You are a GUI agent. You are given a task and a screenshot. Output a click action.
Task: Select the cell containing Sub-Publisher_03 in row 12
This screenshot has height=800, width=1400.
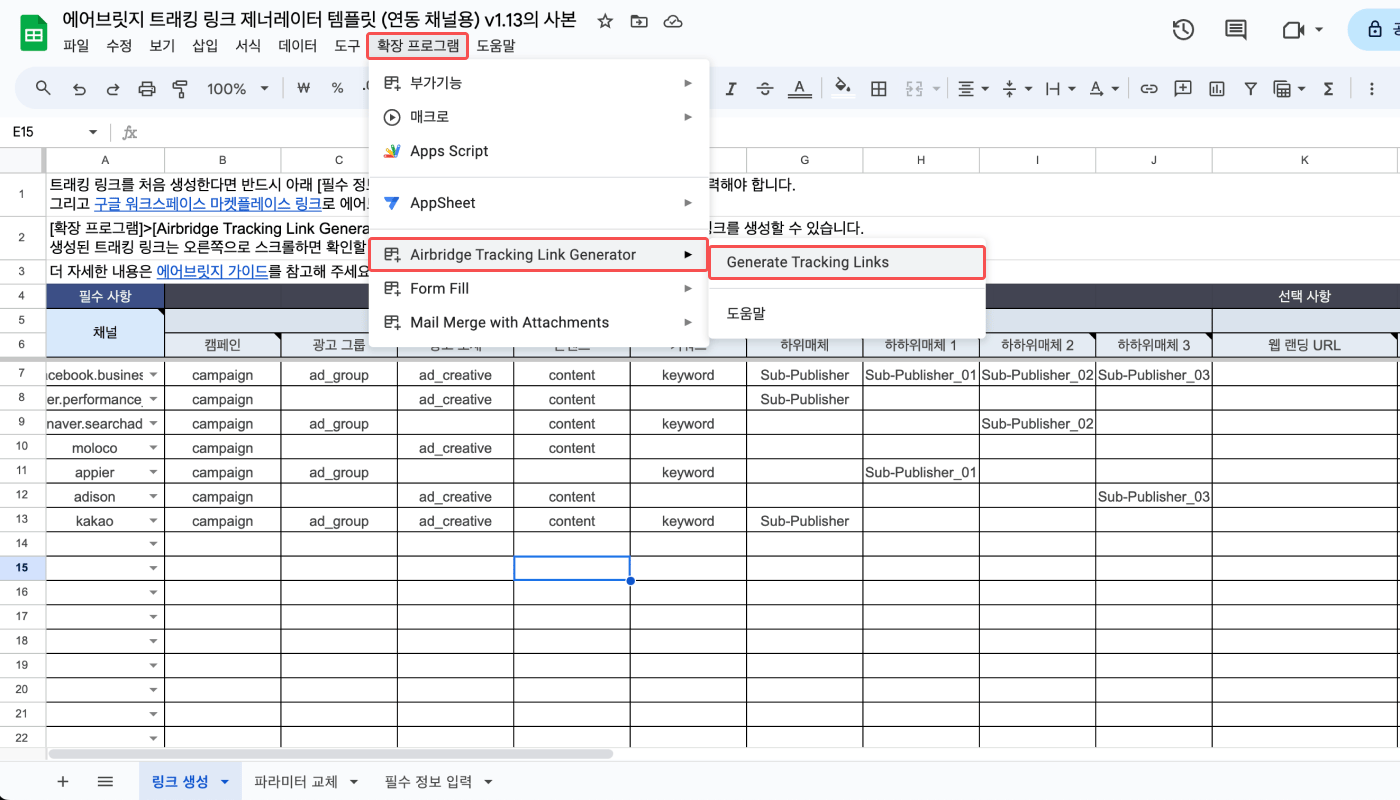pos(1154,497)
